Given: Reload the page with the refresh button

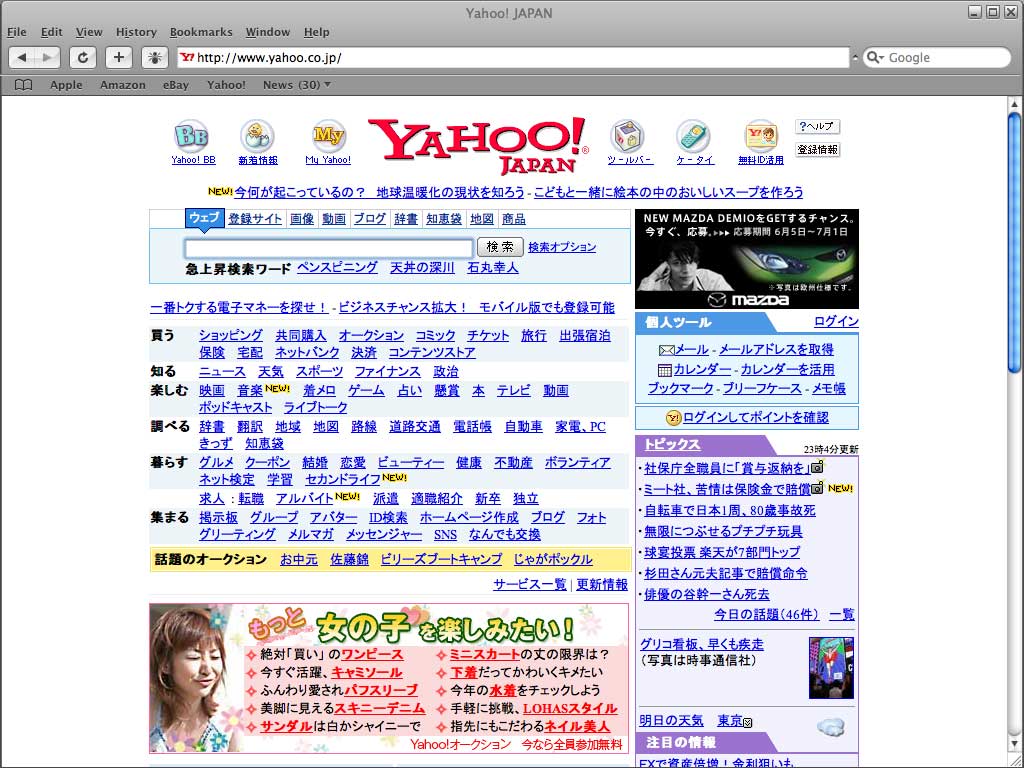Looking at the screenshot, I should (x=83, y=57).
